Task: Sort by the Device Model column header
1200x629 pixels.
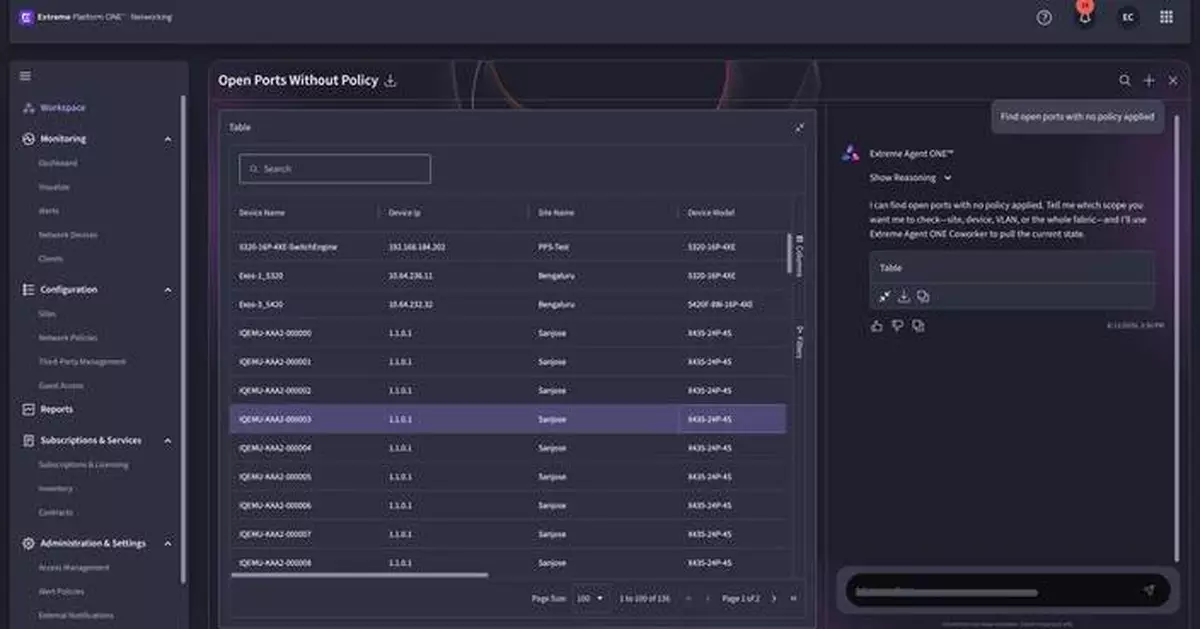Action: 711,213
